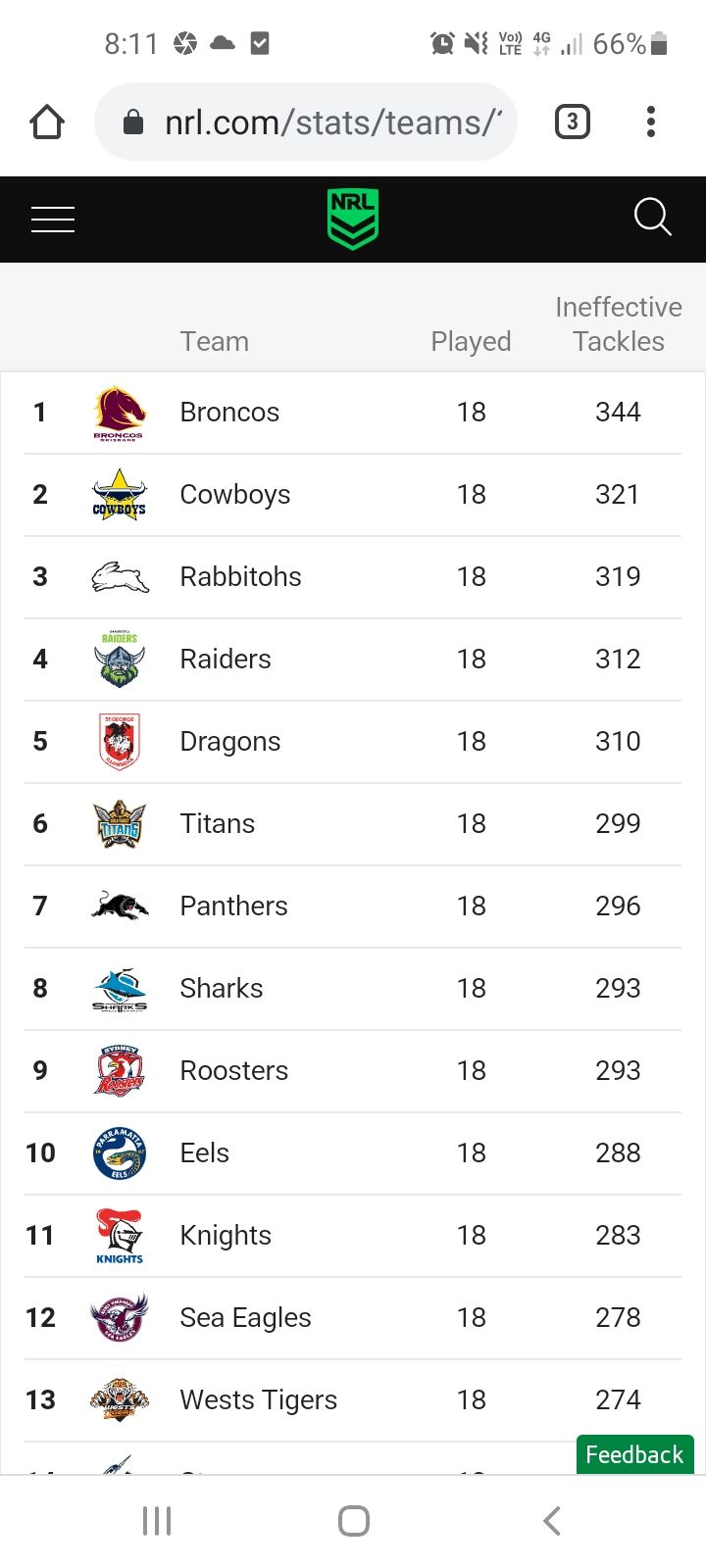The width and height of the screenshot is (706, 1568).
Task: Open the Raiders team row
Action: click(x=353, y=660)
